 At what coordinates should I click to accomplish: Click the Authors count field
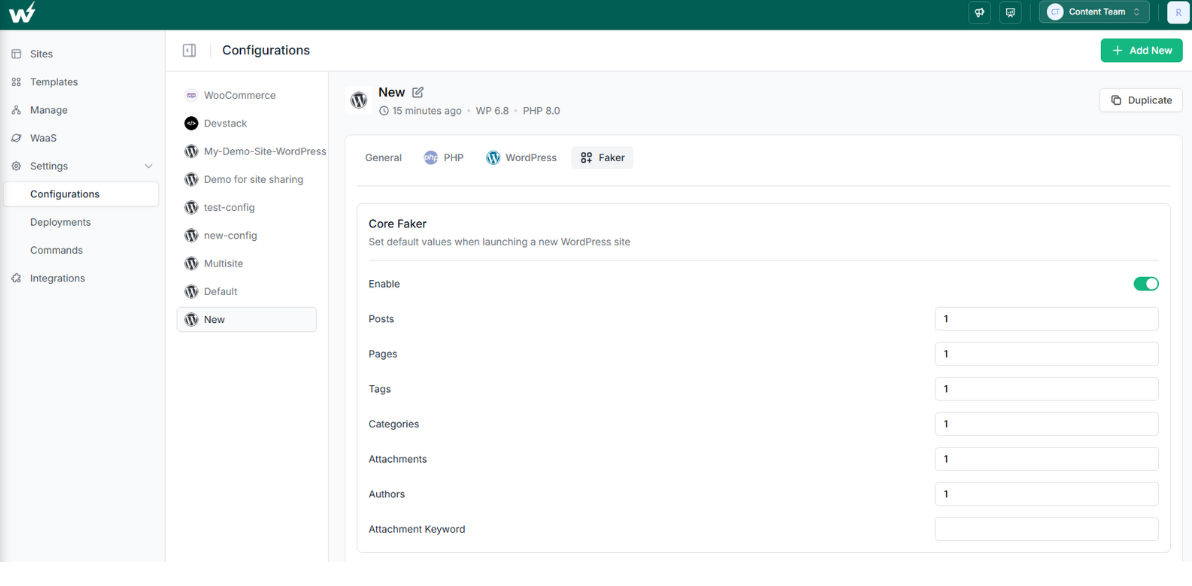click(x=1047, y=494)
